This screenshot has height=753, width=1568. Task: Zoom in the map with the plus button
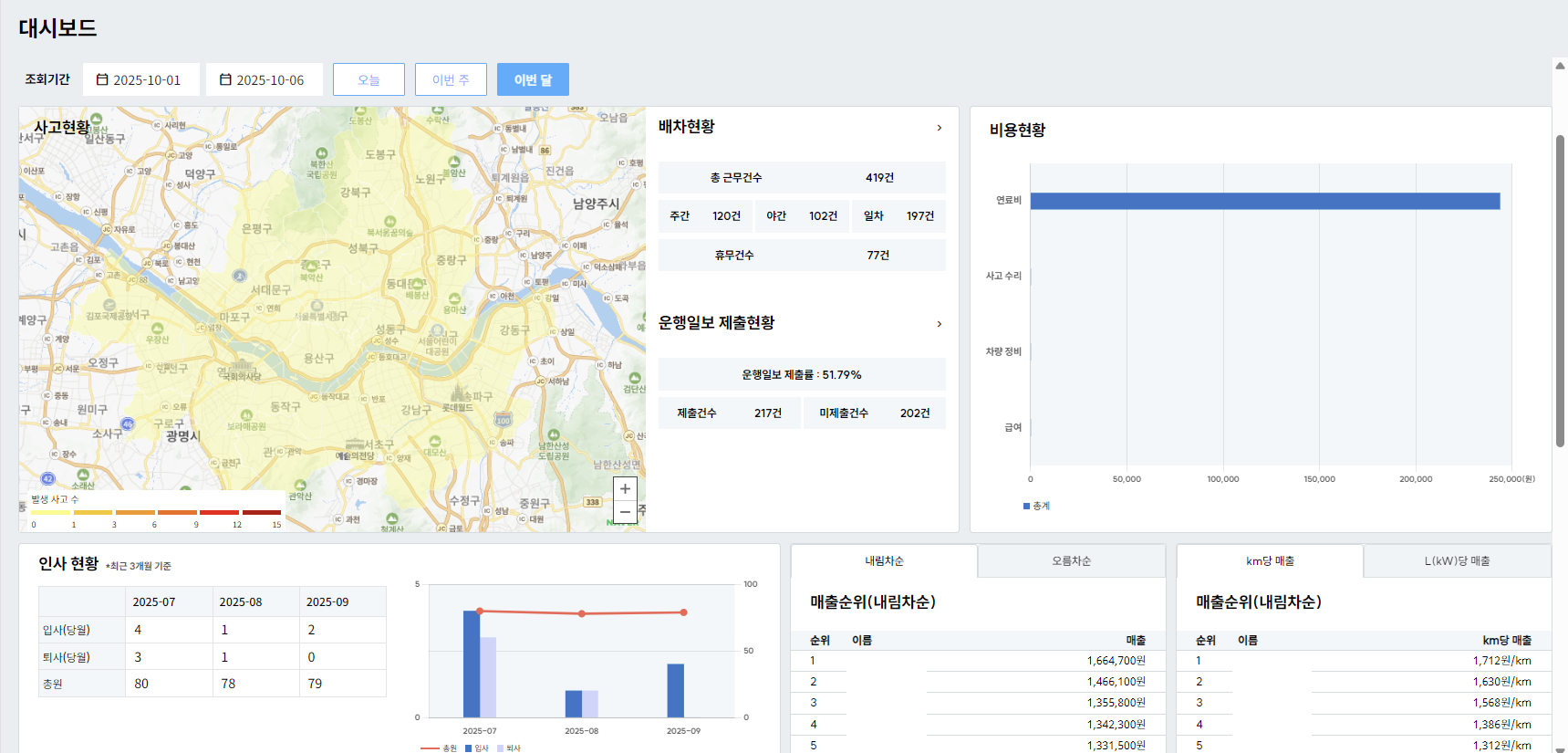[625, 488]
